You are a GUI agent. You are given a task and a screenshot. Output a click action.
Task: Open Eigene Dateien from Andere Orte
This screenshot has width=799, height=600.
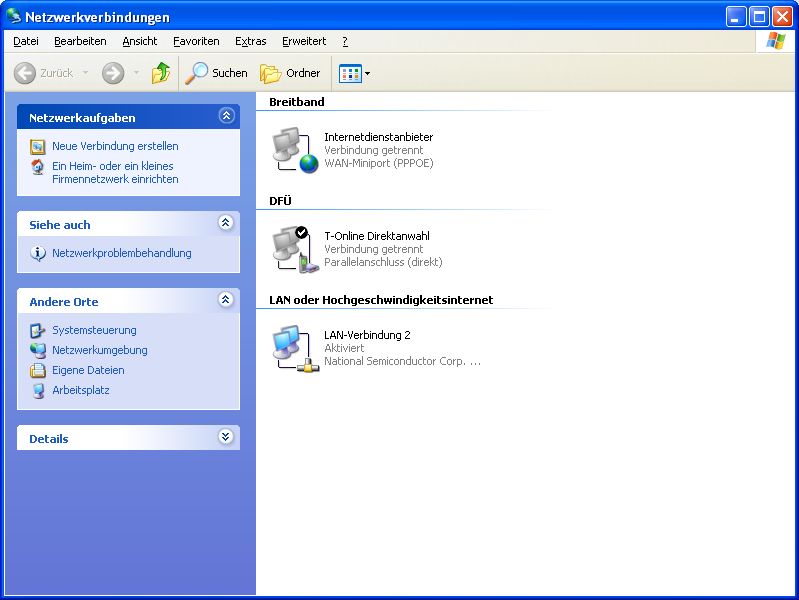[88, 370]
